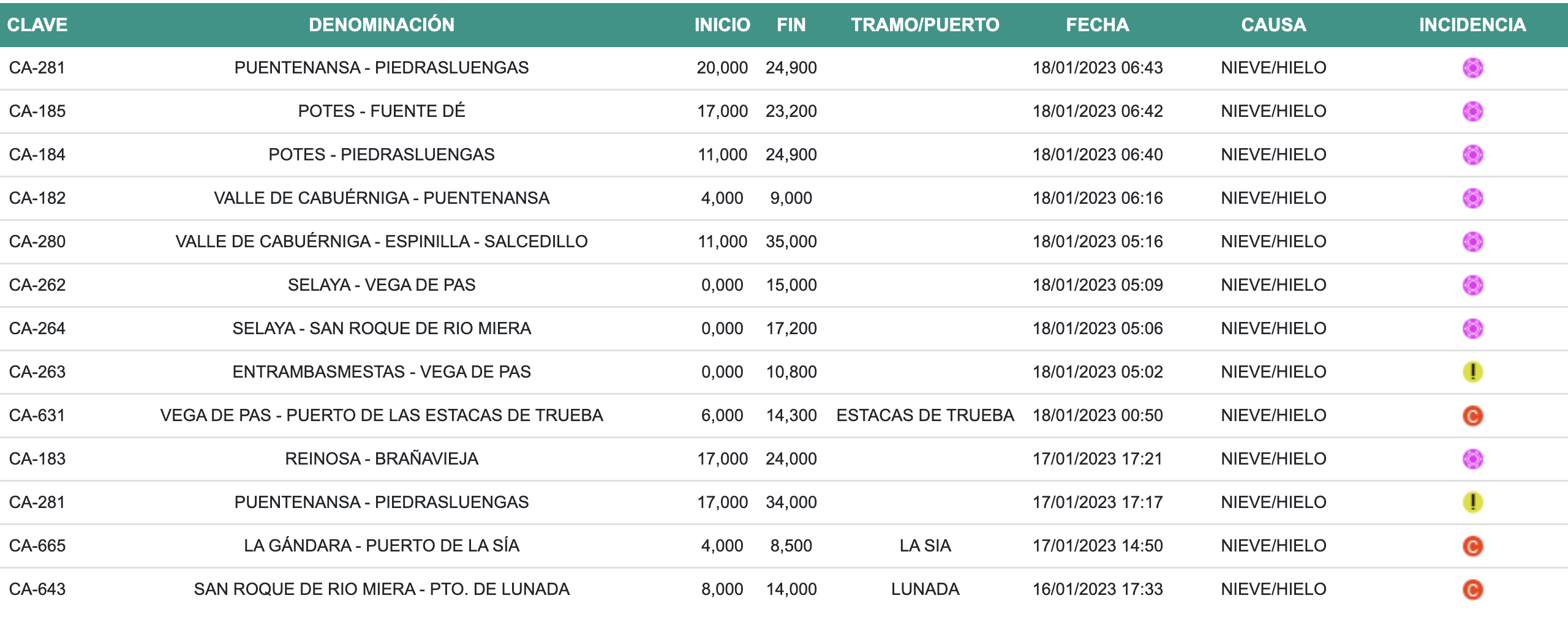Click the yellow warning icon for CA-263
This screenshot has height=639, width=1568.
(1472, 372)
